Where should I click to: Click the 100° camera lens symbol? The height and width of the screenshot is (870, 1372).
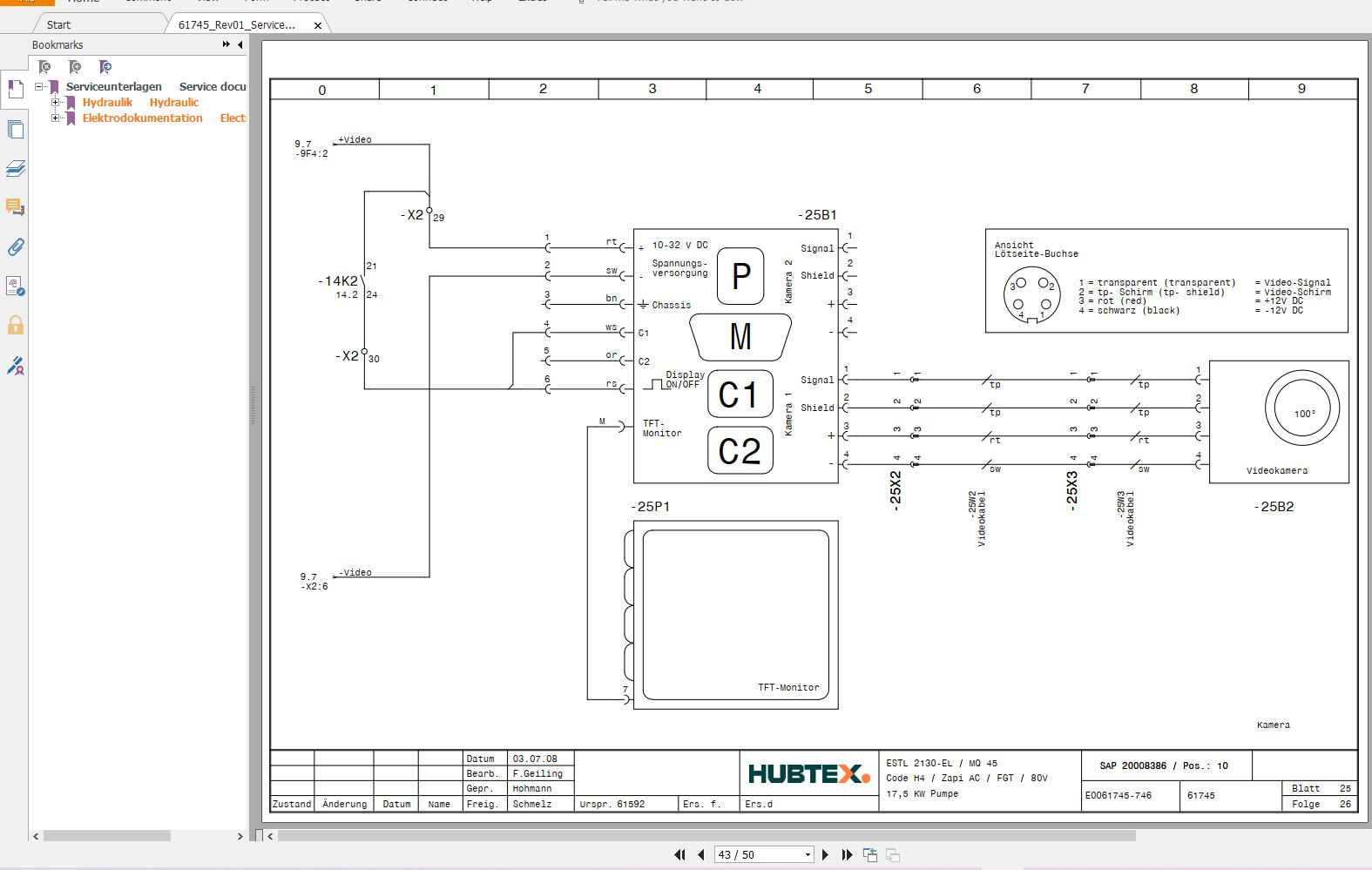tap(1302, 408)
